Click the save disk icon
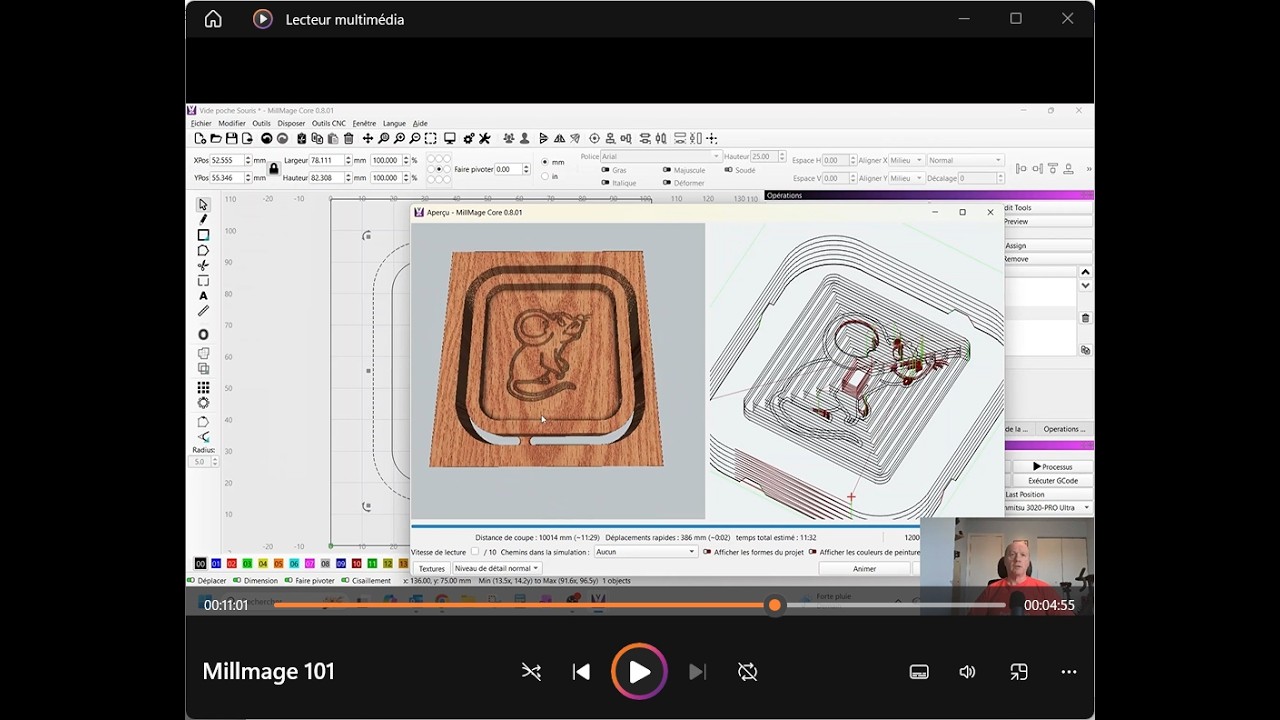 click(x=231, y=138)
